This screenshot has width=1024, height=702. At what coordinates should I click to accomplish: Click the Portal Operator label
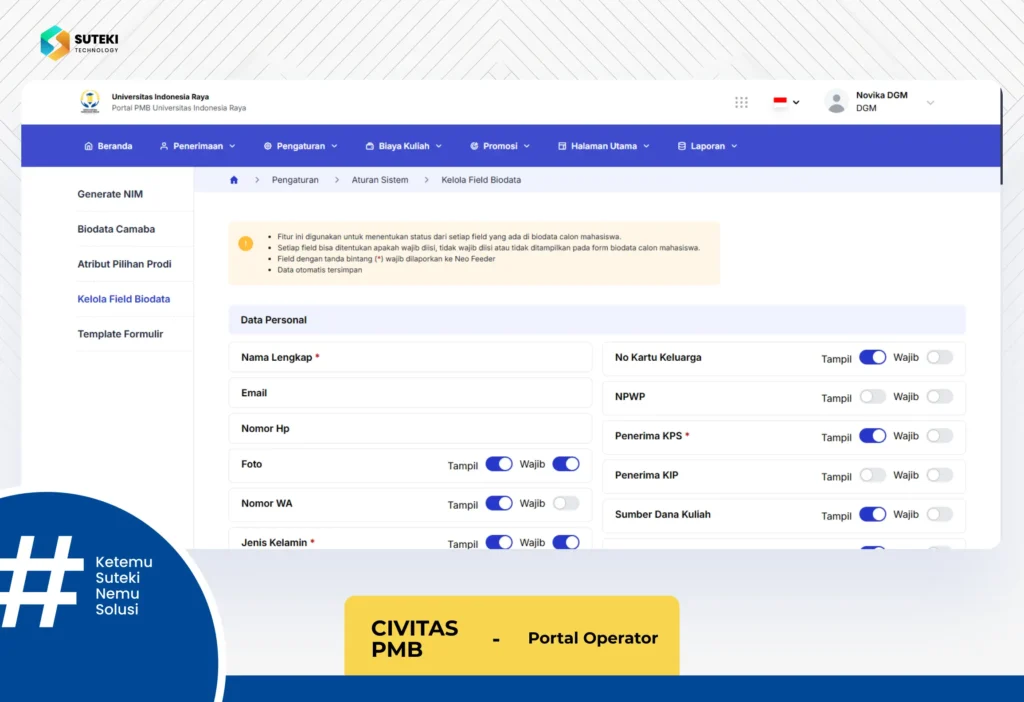point(592,638)
